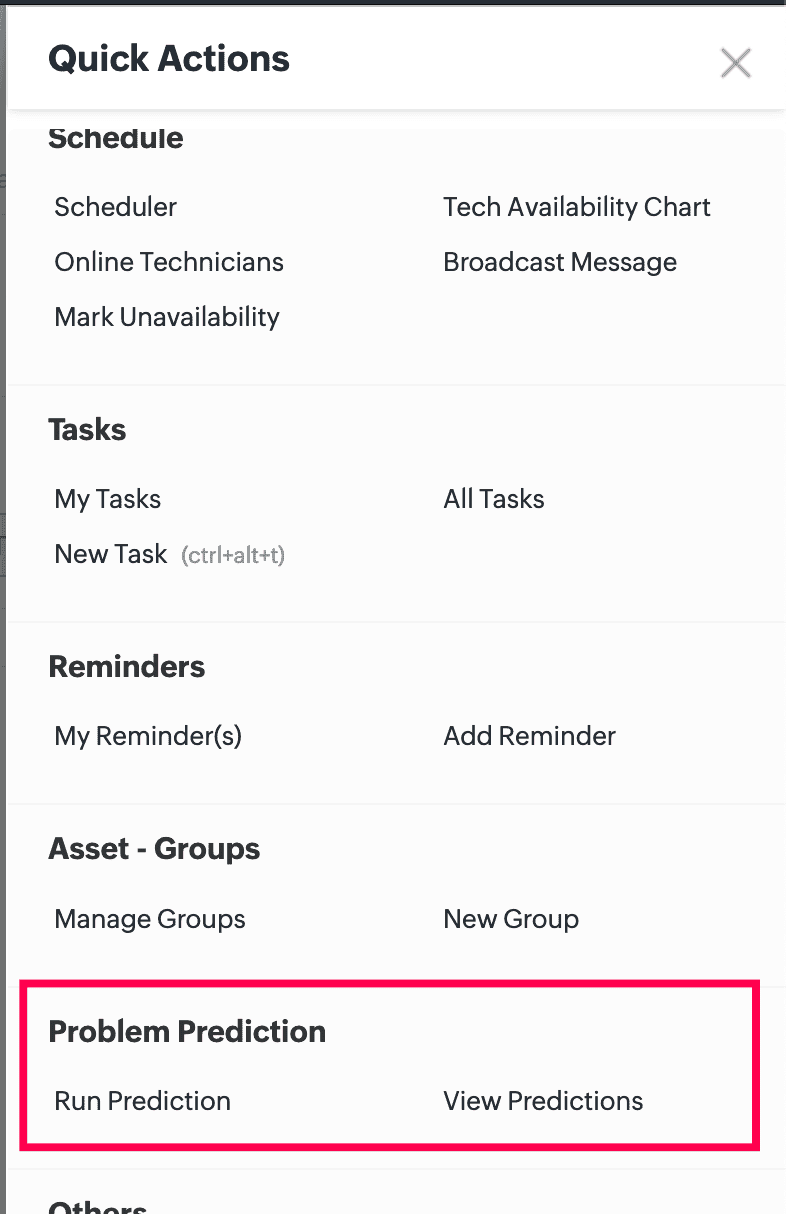This screenshot has height=1214, width=786.
Task: Show All Tasks
Action: pyautogui.click(x=494, y=499)
